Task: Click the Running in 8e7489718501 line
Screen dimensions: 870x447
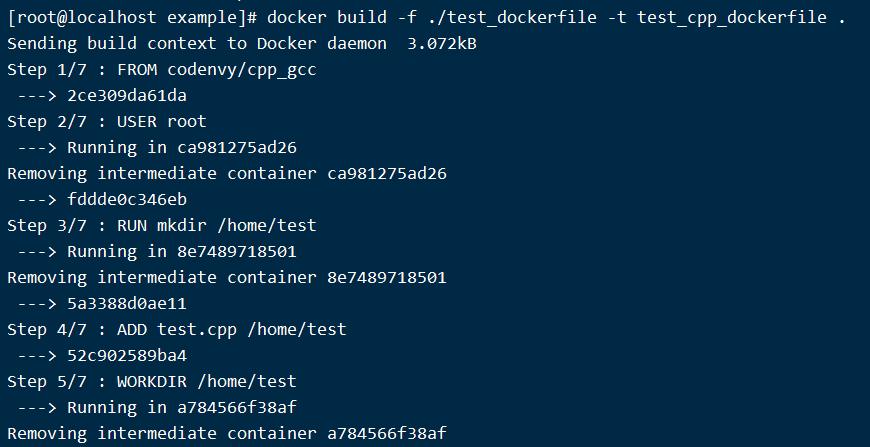Action: pyautogui.click(x=182, y=252)
